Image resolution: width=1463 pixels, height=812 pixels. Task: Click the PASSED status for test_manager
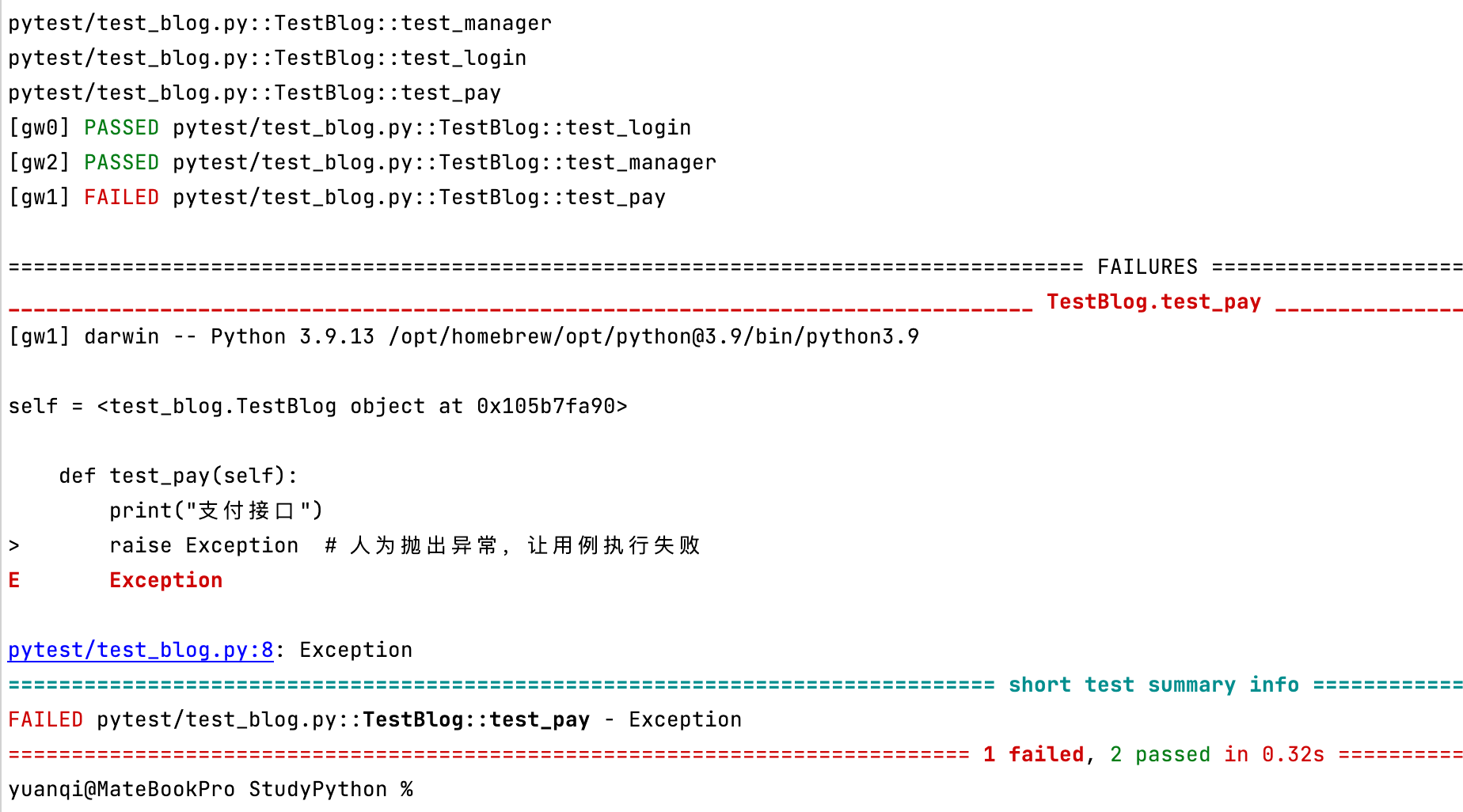click(121, 162)
